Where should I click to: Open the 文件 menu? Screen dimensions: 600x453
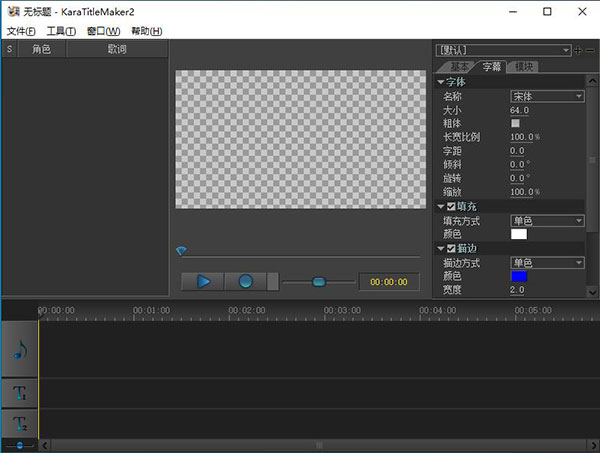click(20, 31)
